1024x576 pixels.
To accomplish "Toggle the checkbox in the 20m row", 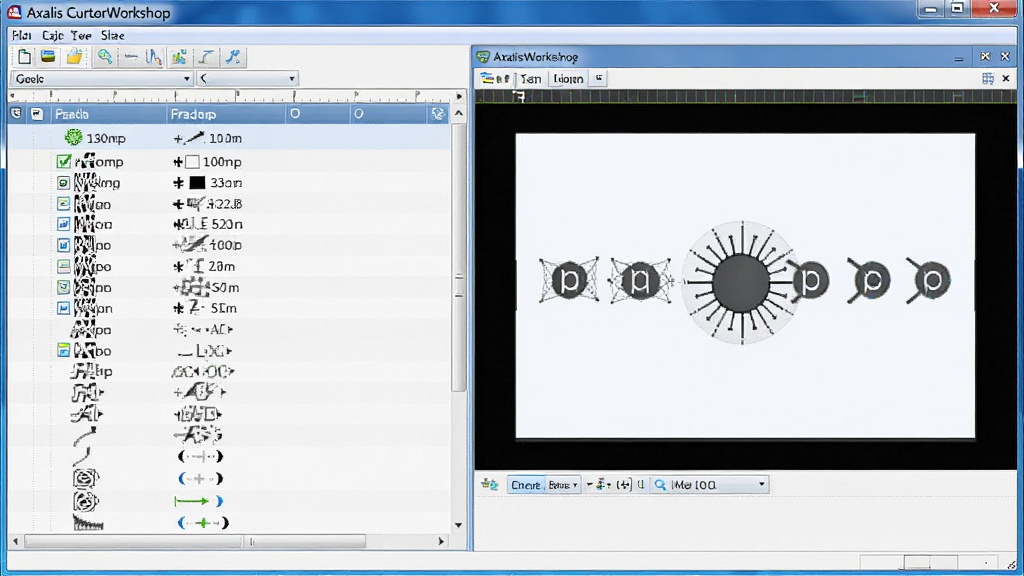I will tap(63, 266).
